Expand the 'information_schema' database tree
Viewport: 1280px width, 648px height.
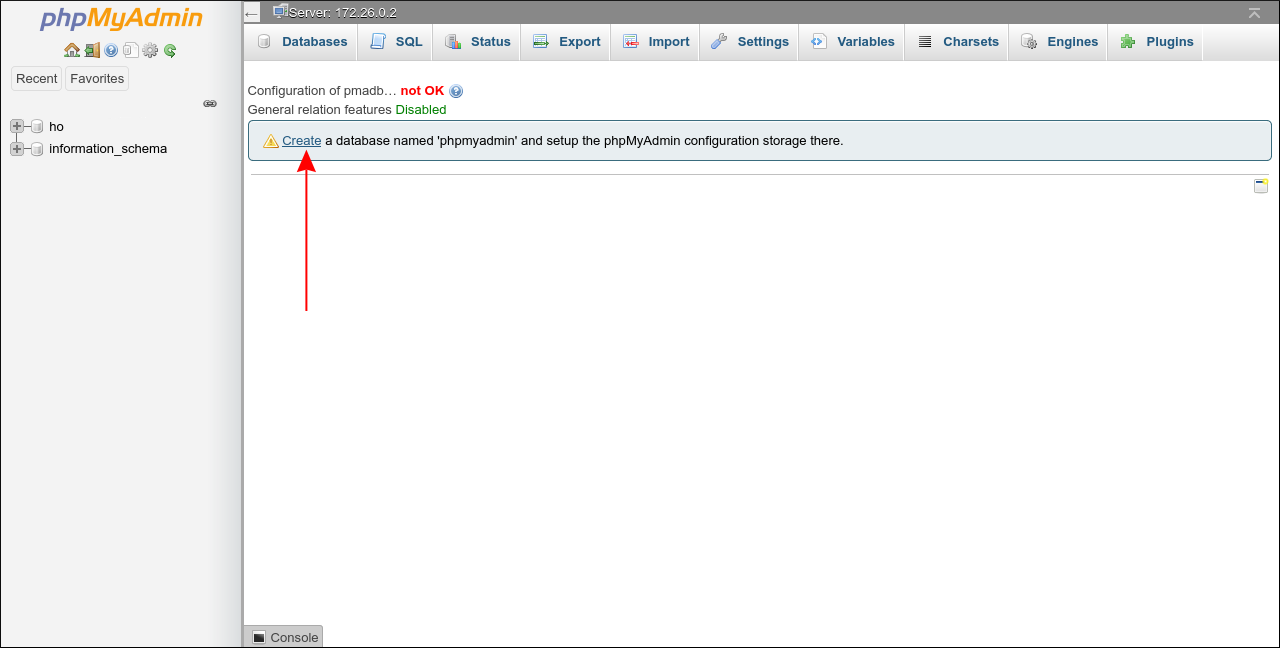tap(16, 148)
